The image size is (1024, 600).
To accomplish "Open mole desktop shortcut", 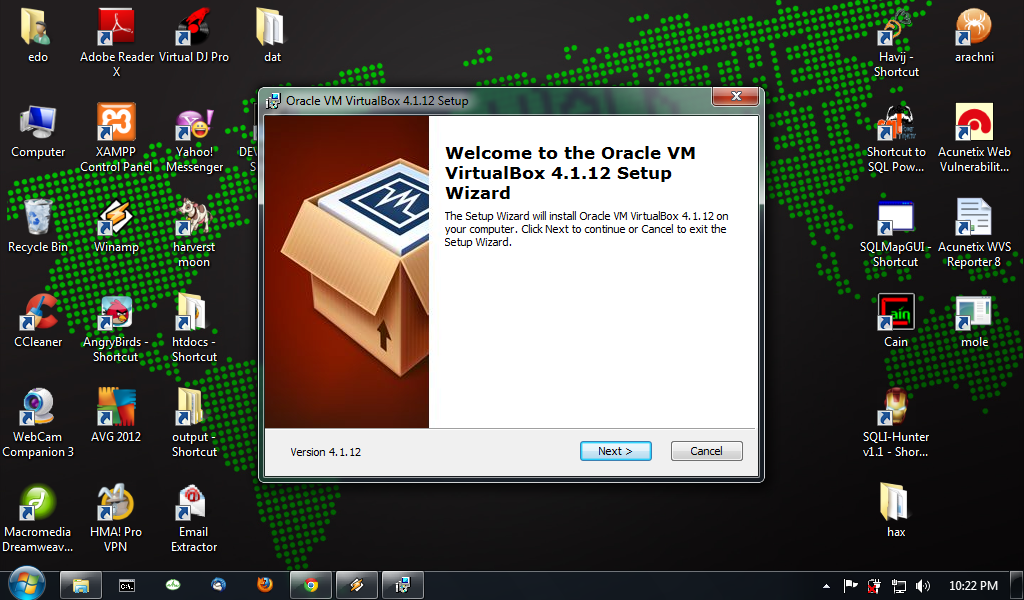I will click(x=974, y=321).
